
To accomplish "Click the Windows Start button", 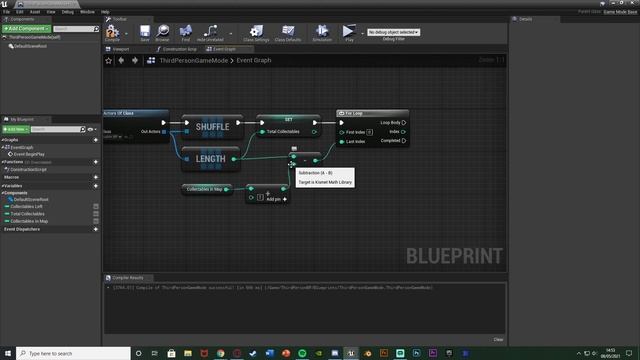I will coord(8,353).
